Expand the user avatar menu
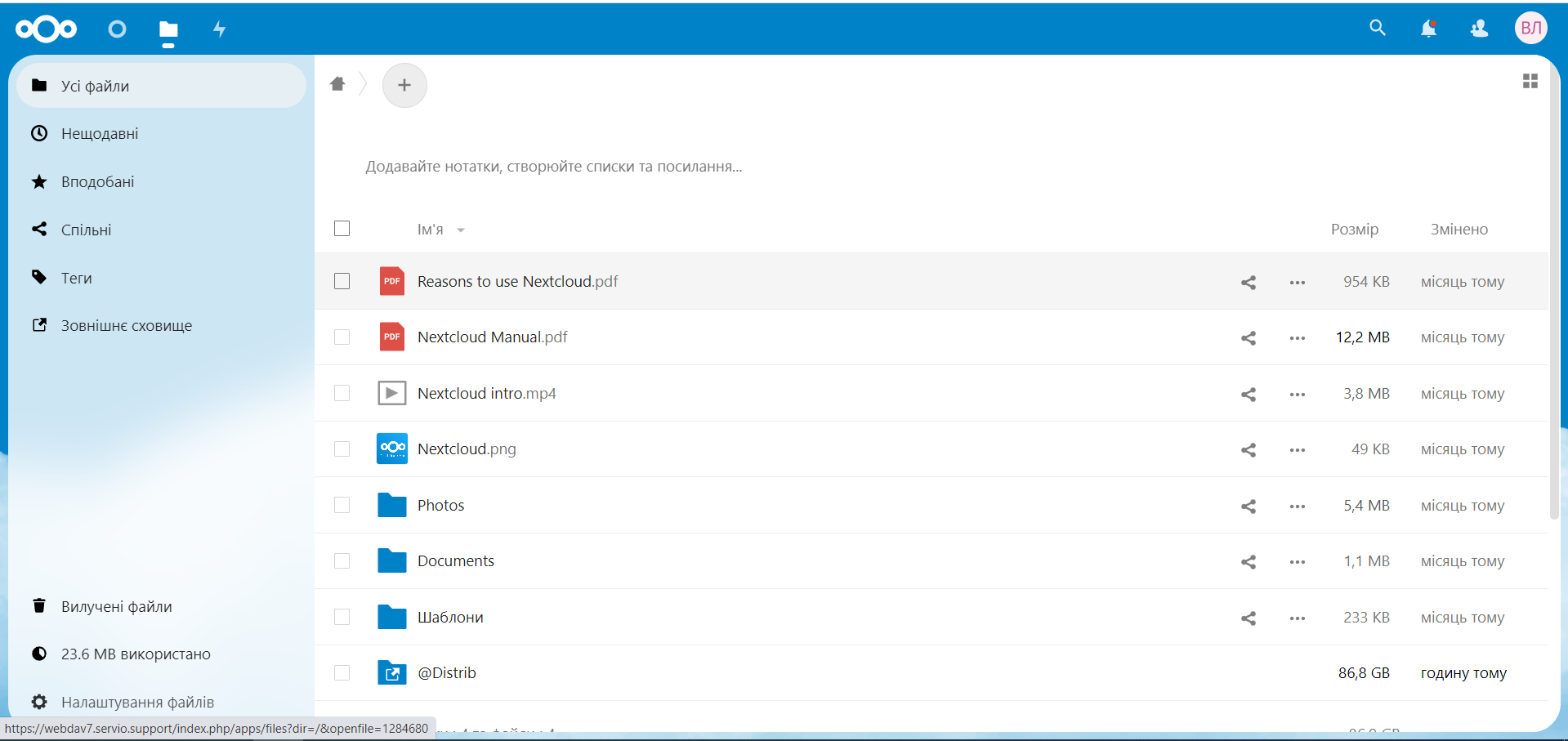1568x741 pixels. click(1530, 29)
